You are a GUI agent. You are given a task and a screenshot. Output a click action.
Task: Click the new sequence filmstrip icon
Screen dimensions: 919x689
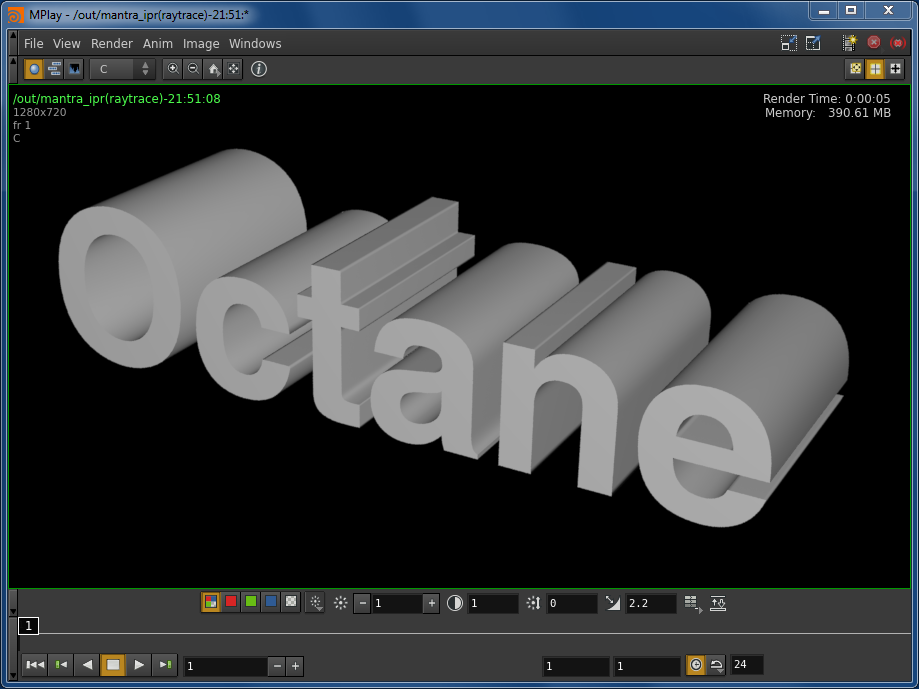click(849, 43)
